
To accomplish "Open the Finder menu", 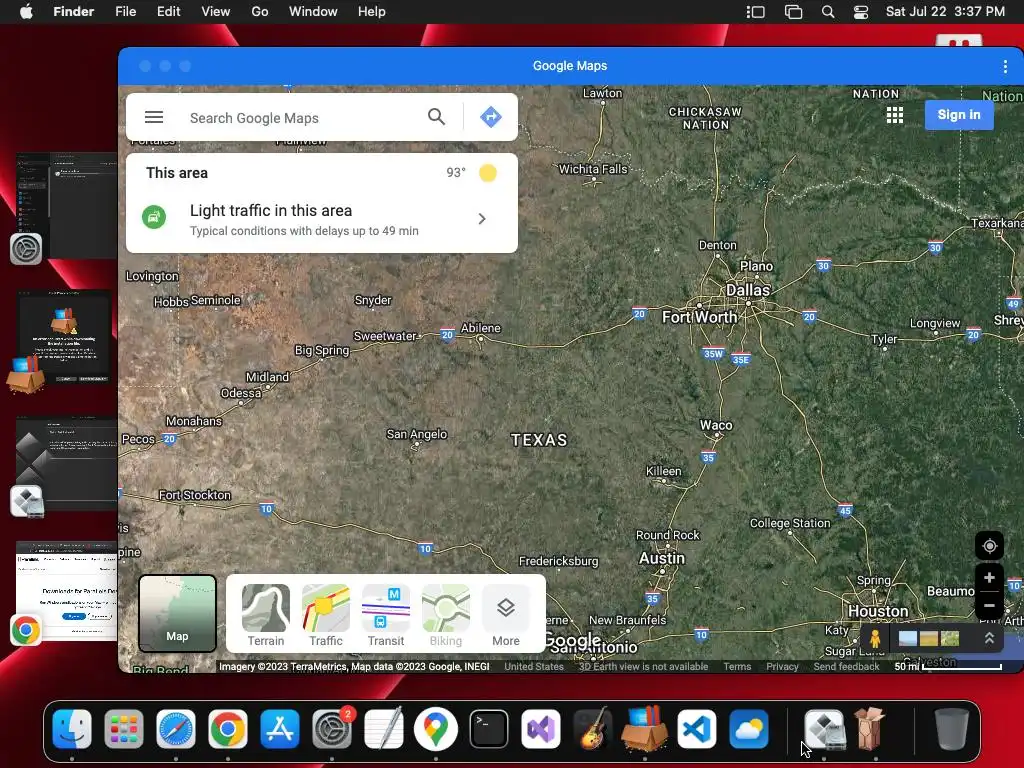I will pos(73,12).
